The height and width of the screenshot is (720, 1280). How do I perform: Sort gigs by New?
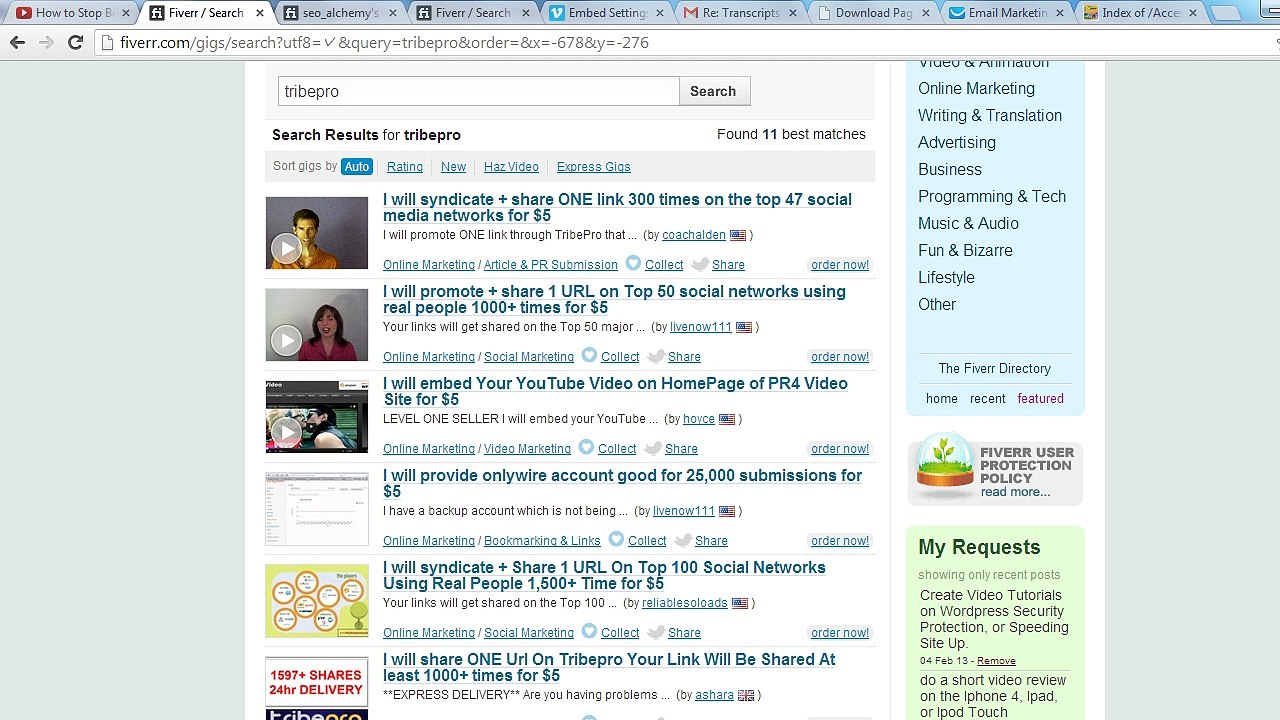pyautogui.click(x=453, y=167)
